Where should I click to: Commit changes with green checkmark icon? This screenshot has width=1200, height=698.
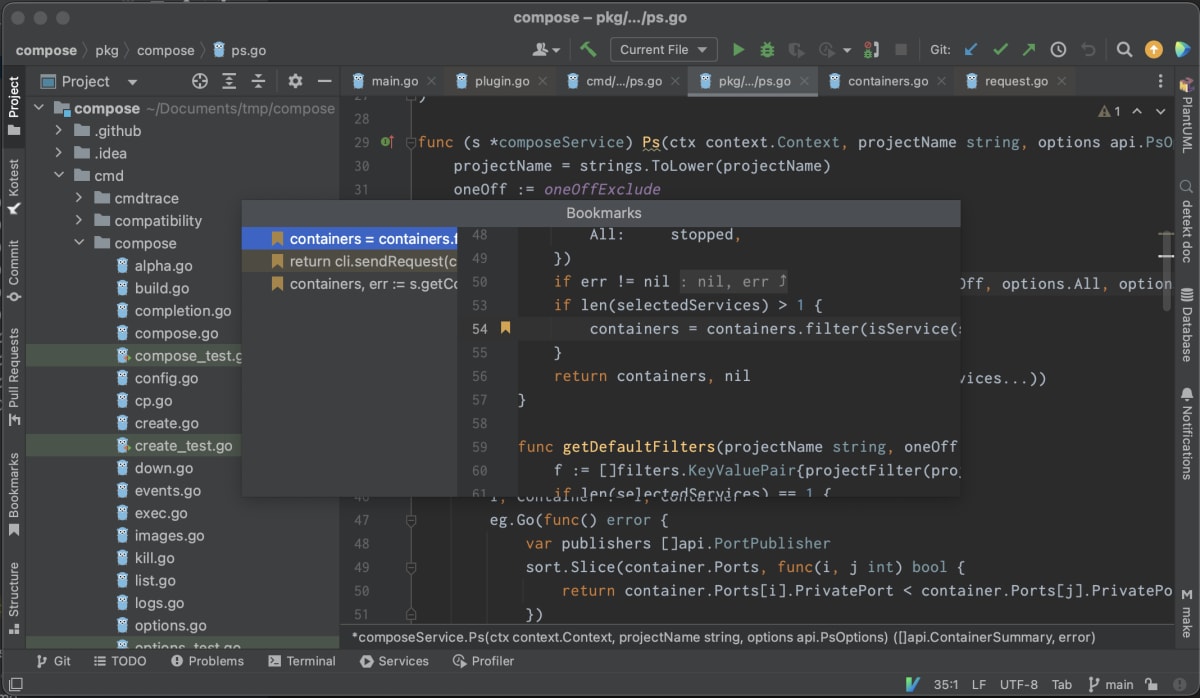tap(1000, 49)
